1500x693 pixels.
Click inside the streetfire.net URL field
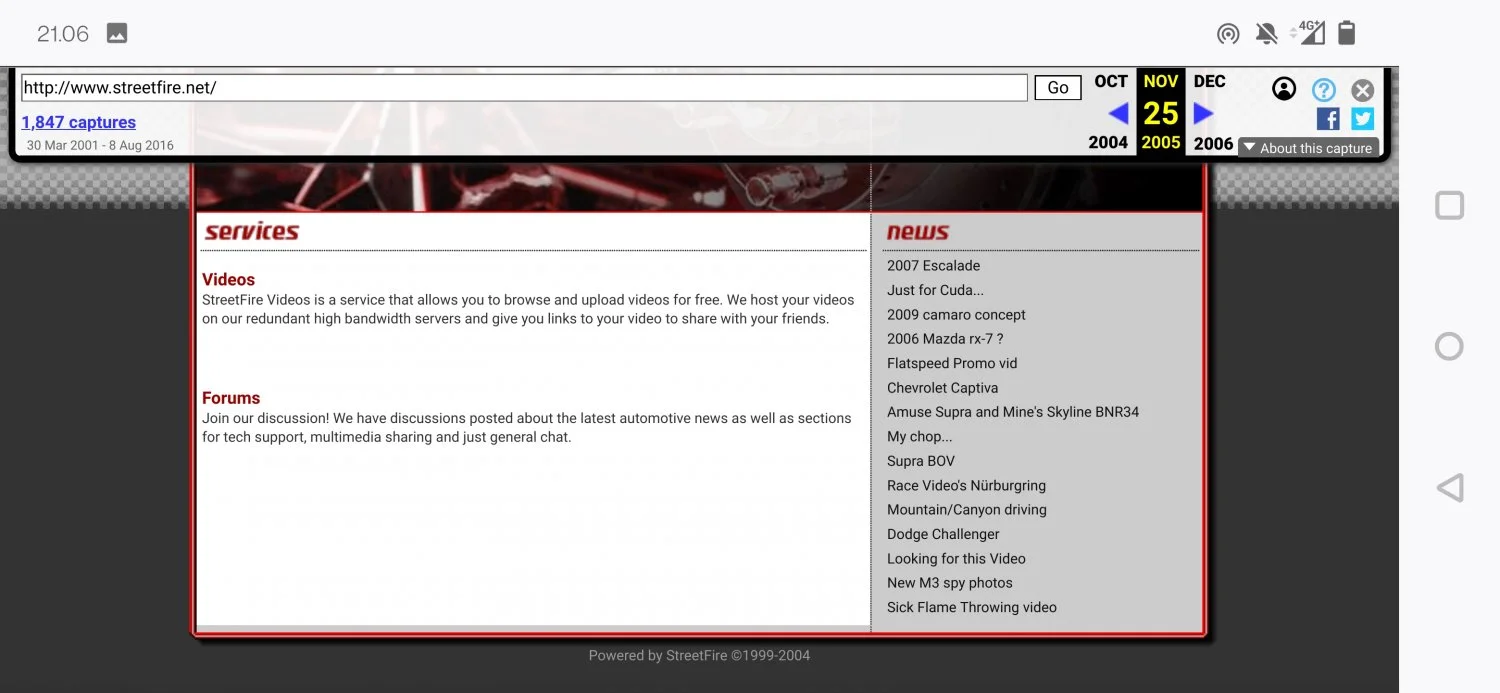tap(520, 87)
